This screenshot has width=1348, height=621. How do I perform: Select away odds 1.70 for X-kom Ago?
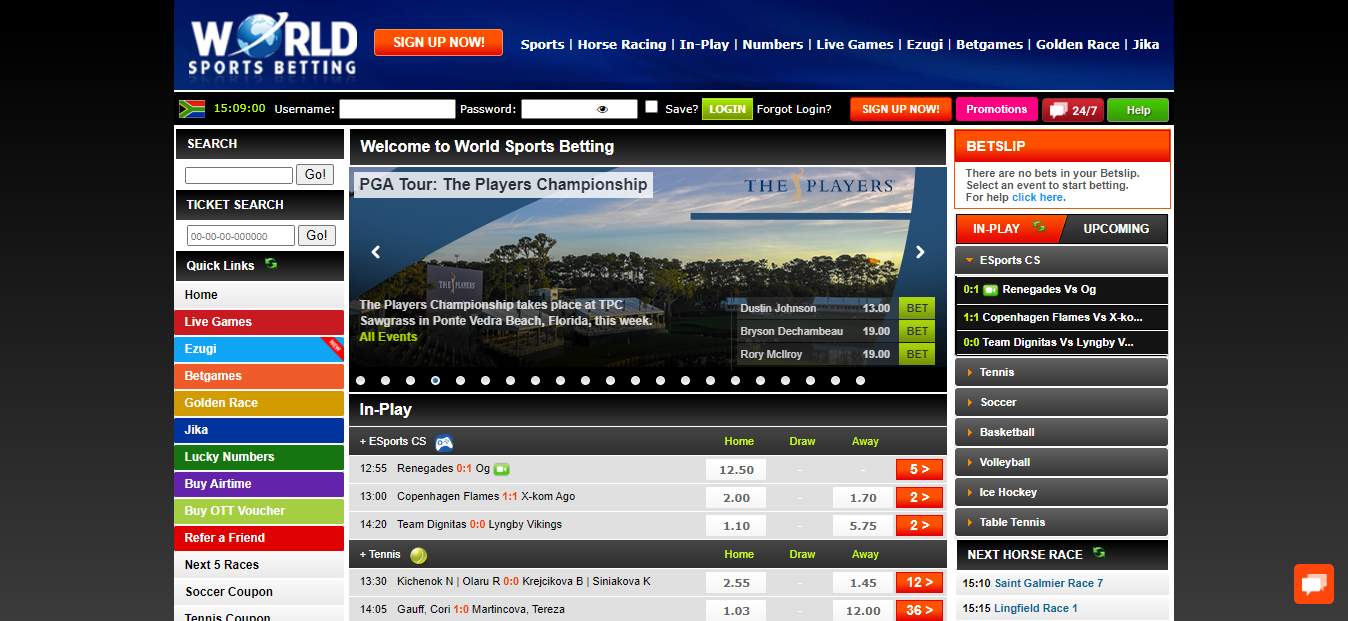point(863,497)
